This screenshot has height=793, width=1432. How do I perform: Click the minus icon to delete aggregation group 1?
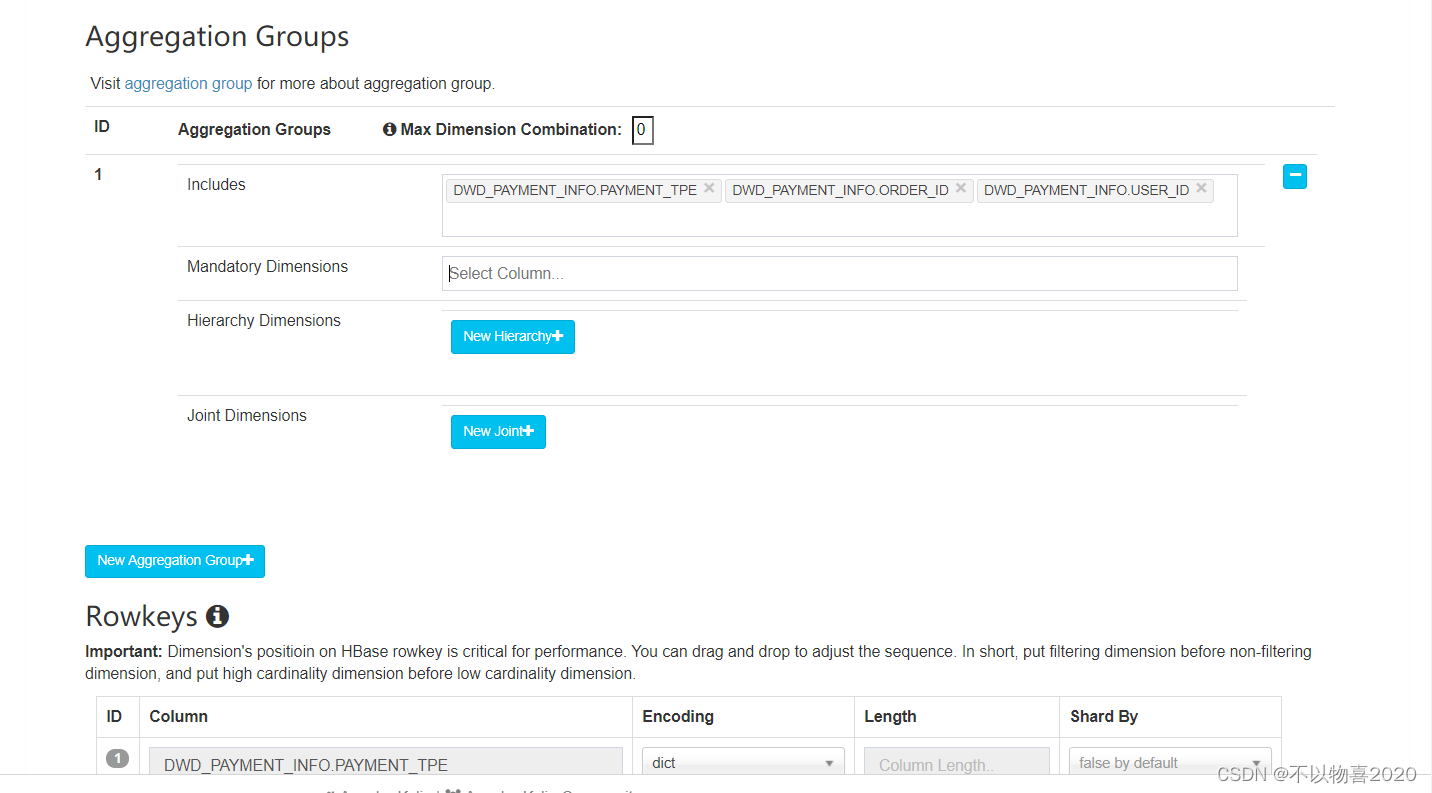click(x=1295, y=177)
